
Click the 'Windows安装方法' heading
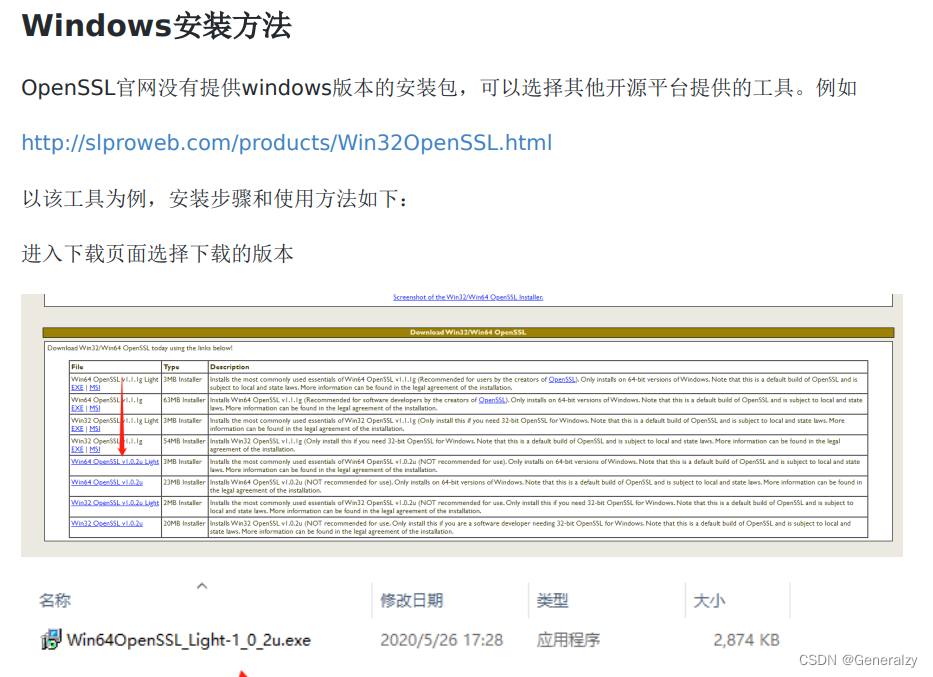156,26
